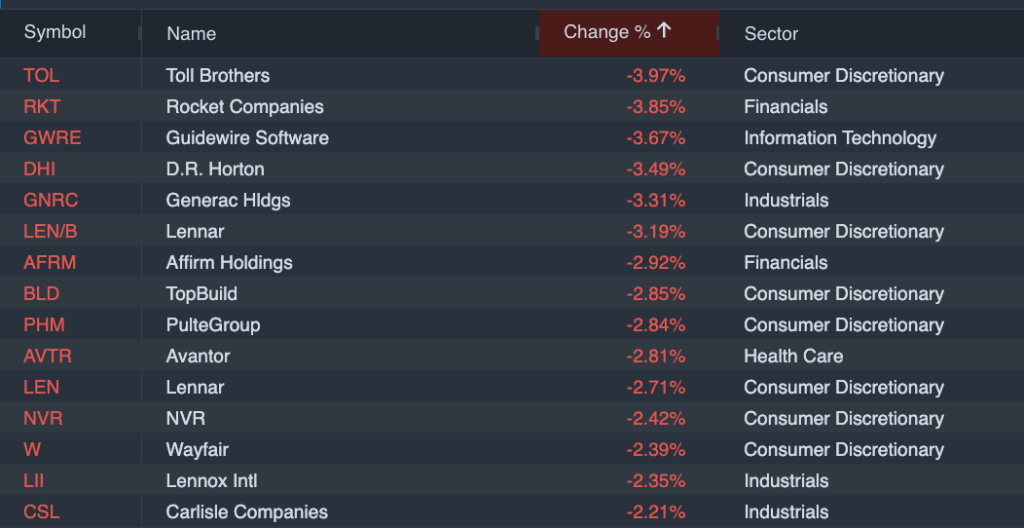Click the -2.42% change for NVR
Screen dimensions: 1024x528
(656, 418)
